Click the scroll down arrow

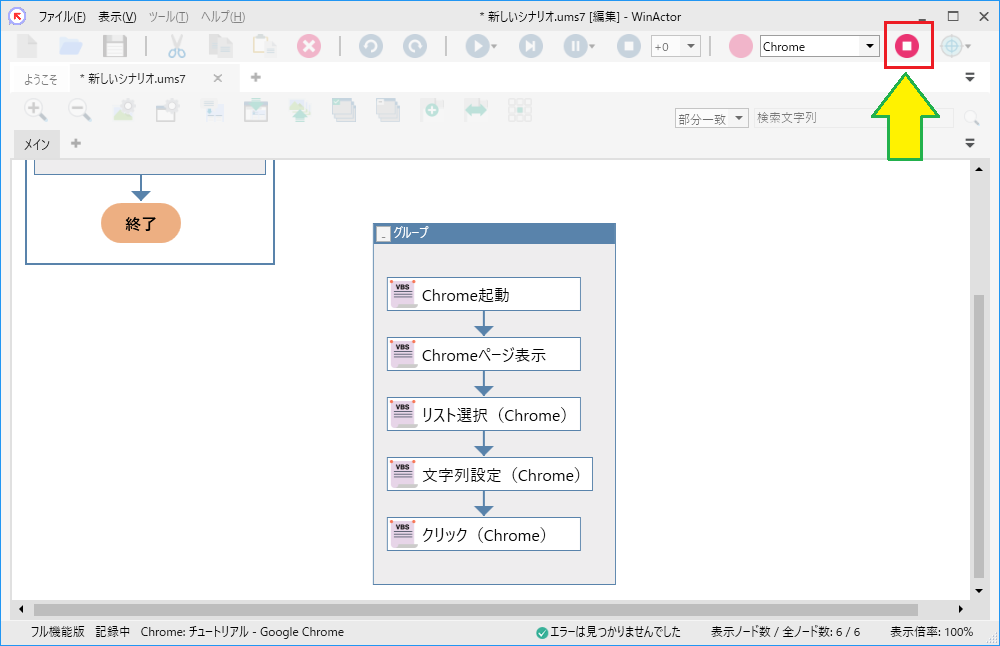coord(979,591)
